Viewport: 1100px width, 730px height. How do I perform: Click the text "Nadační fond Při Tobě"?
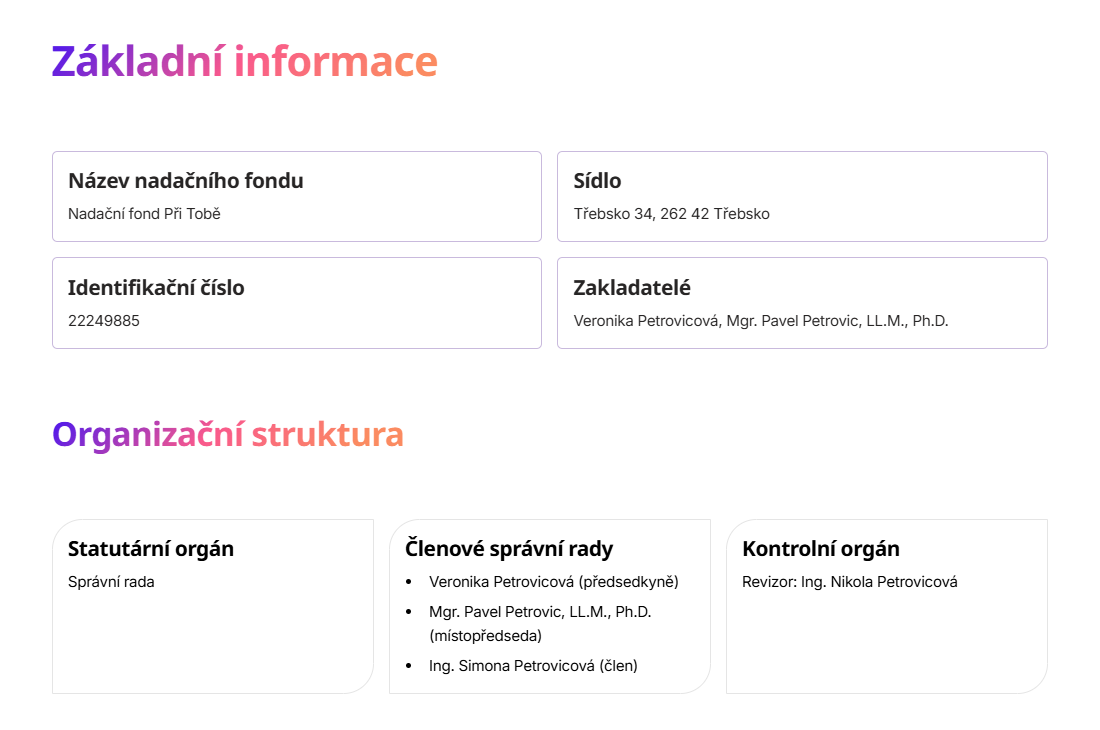(x=144, y=214)
